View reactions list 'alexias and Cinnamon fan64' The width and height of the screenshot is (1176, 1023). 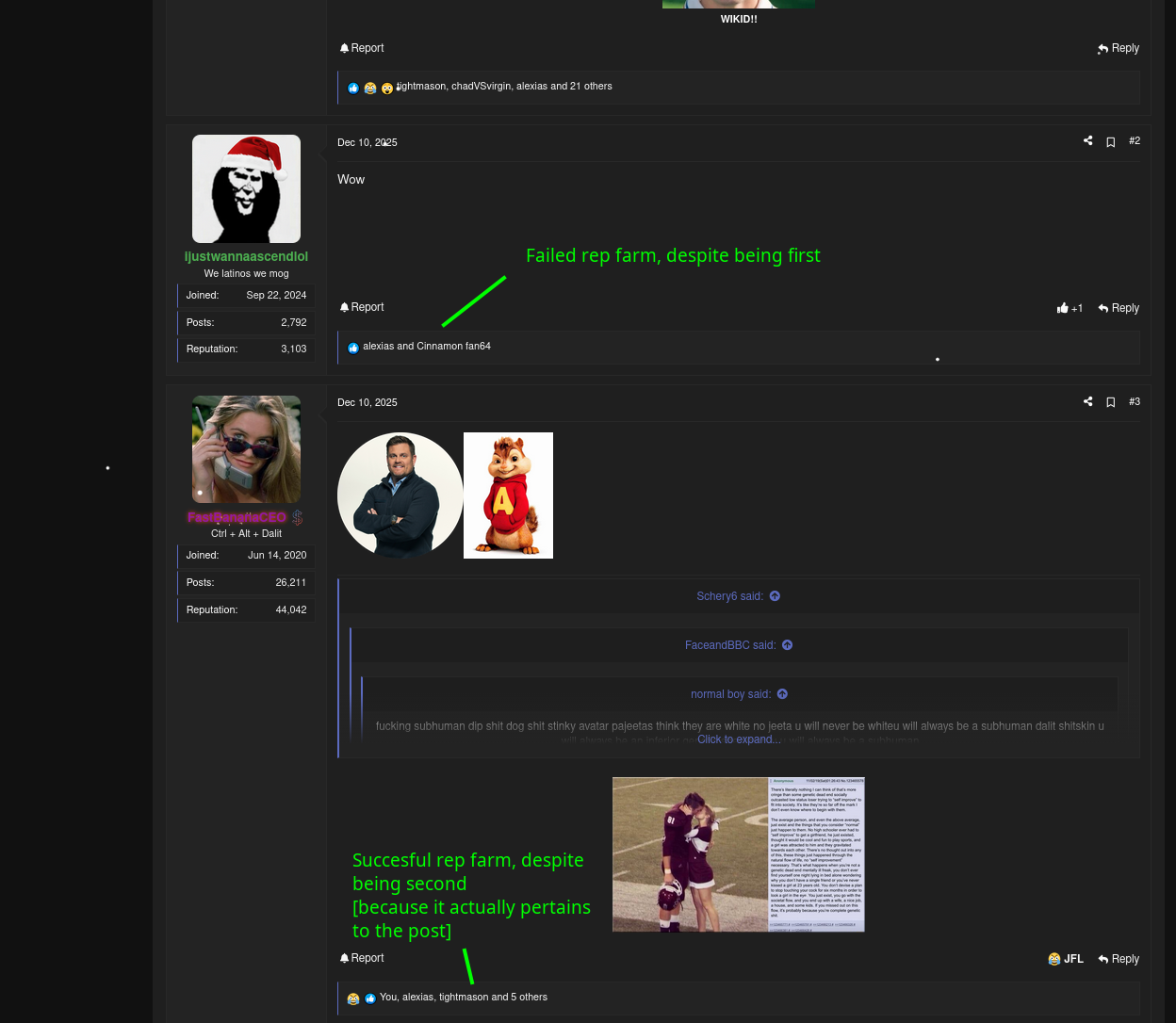tap(426, 347)
